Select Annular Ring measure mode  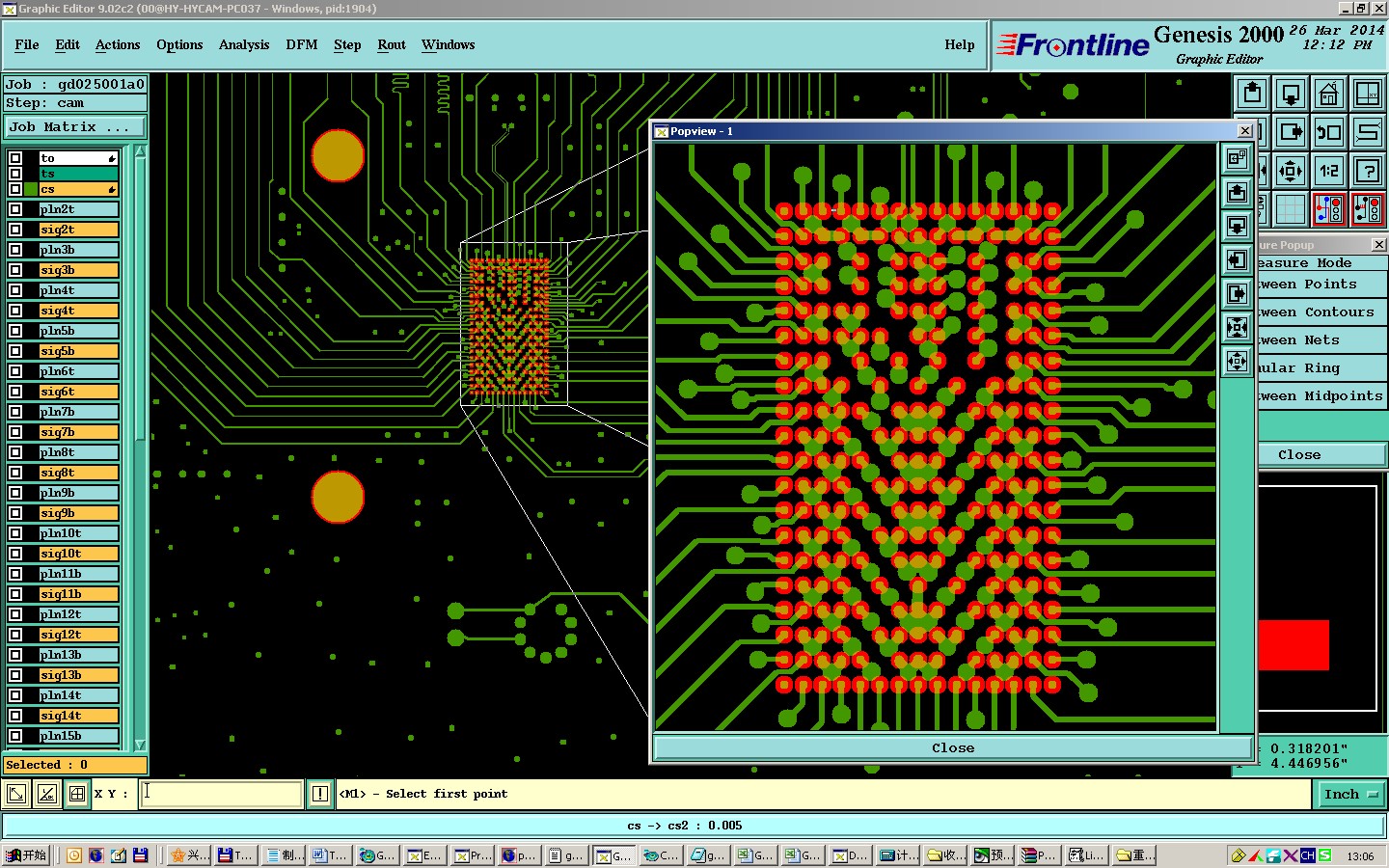click(1321, 368)
